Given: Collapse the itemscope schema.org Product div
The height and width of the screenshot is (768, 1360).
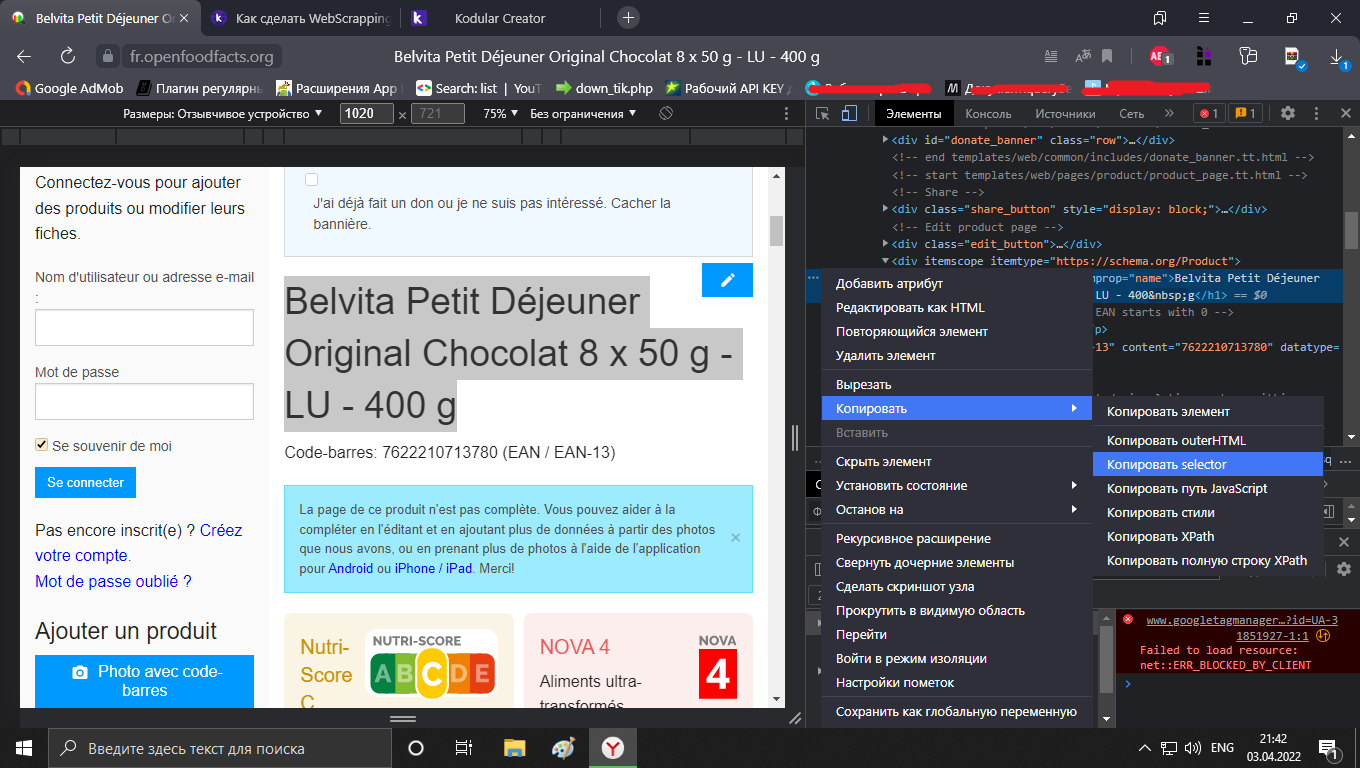Looking at the screenshot, I should [885, 261].
